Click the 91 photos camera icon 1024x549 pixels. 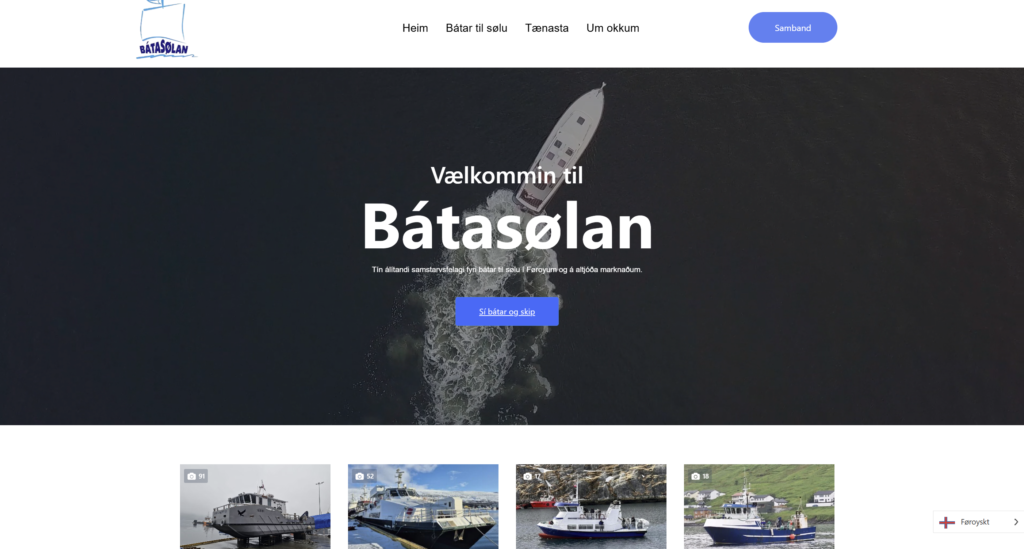tap(191, 477)
